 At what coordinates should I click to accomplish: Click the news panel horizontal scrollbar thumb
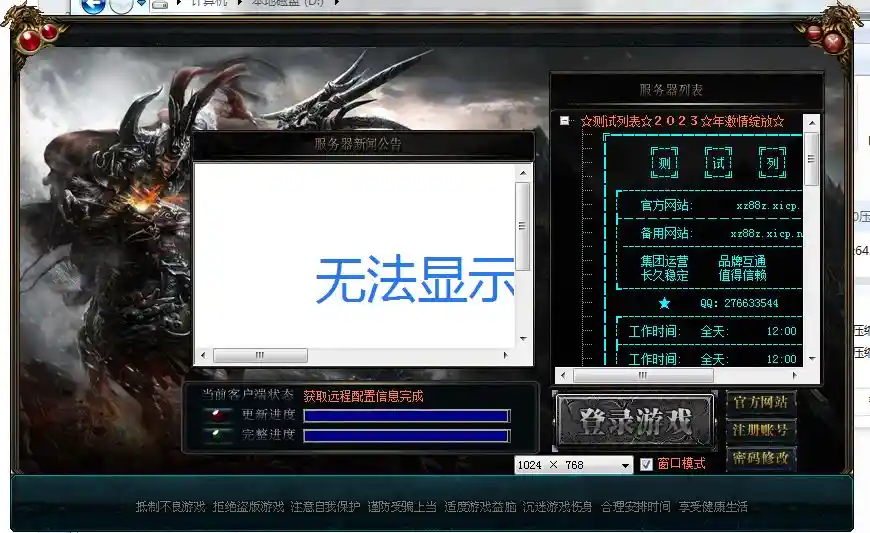(x=260, y=355)
